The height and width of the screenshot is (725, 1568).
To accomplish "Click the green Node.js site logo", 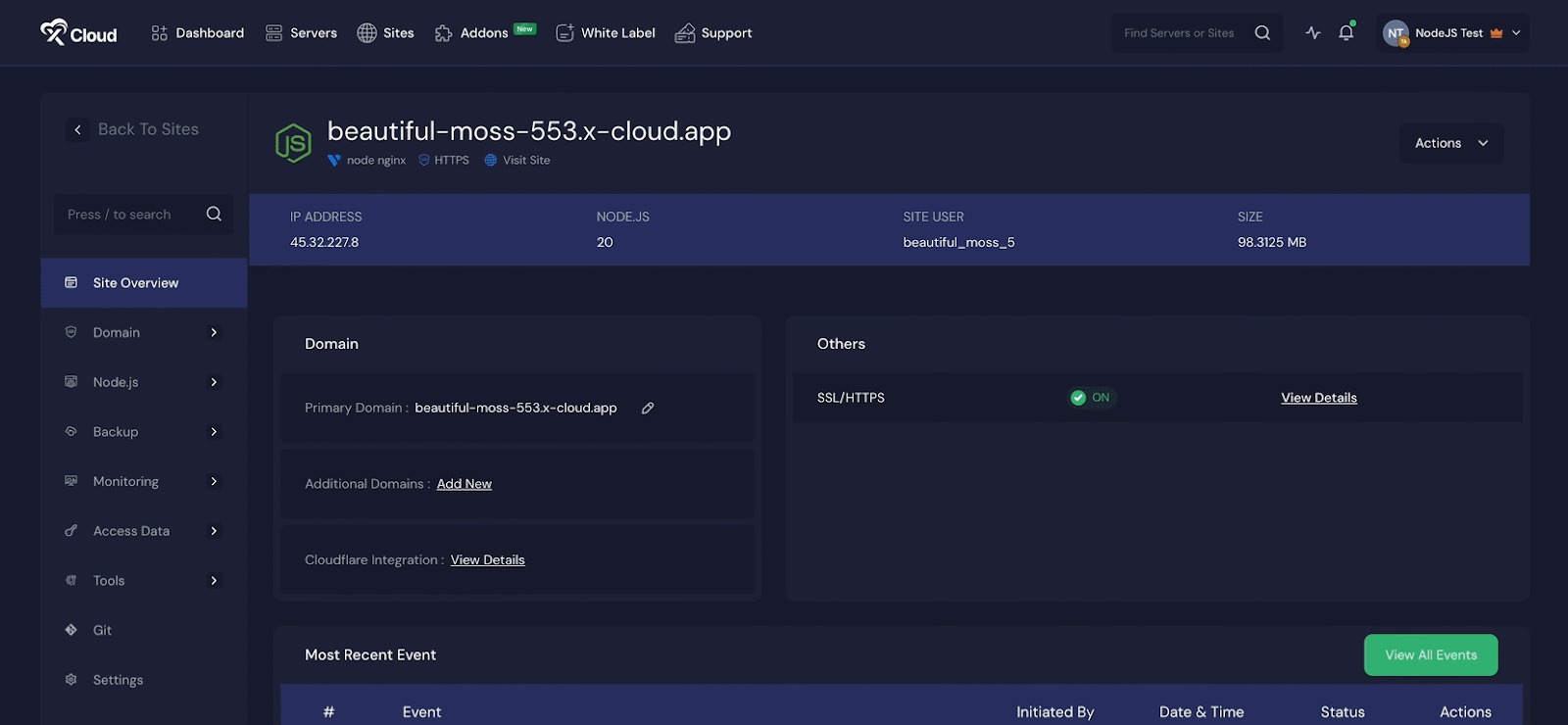I will click(293, 143).
